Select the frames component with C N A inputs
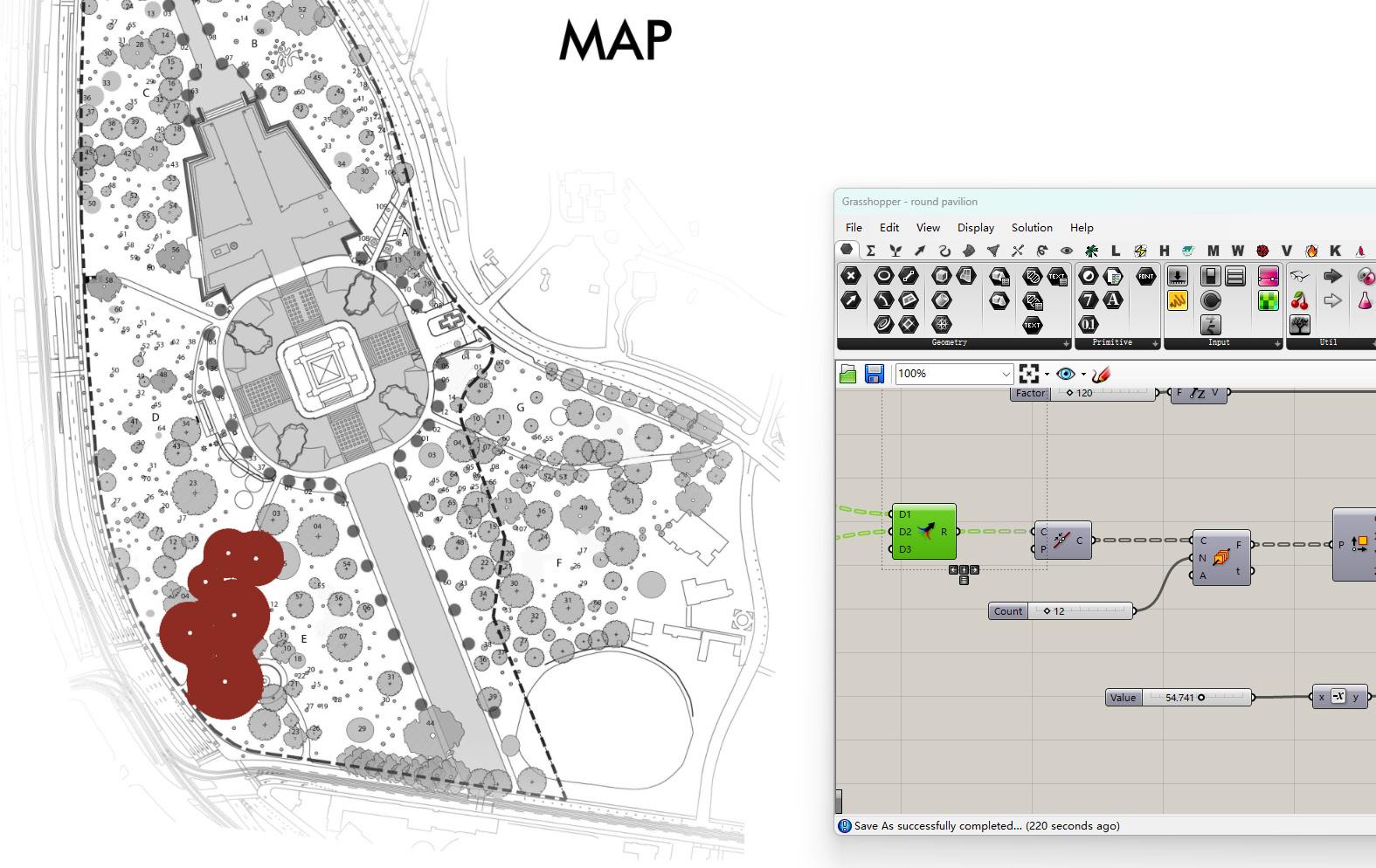The image size is (1376, 868). [1221, 557]
